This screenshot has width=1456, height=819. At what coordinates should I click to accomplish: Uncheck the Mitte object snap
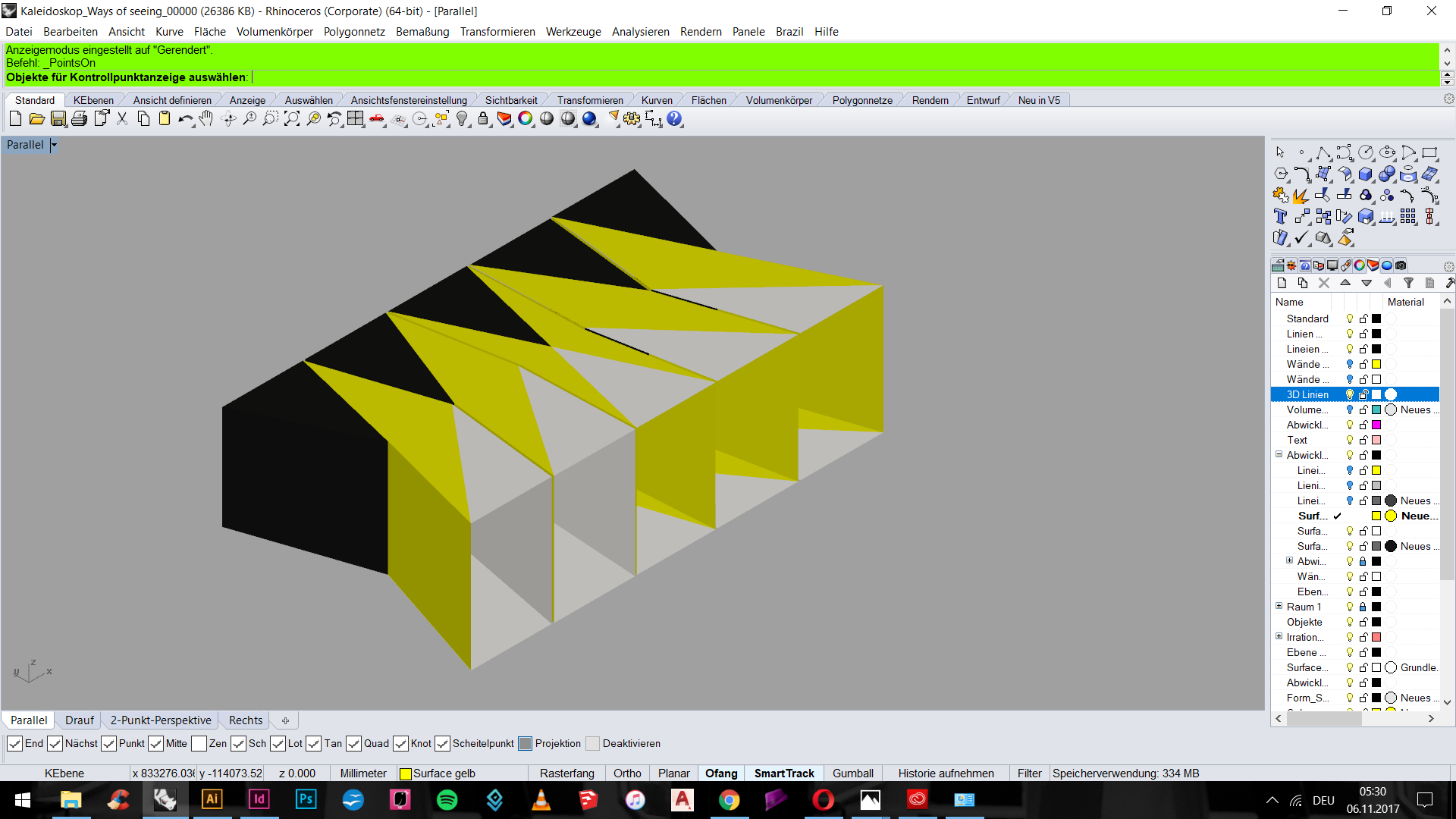[156, 744]
